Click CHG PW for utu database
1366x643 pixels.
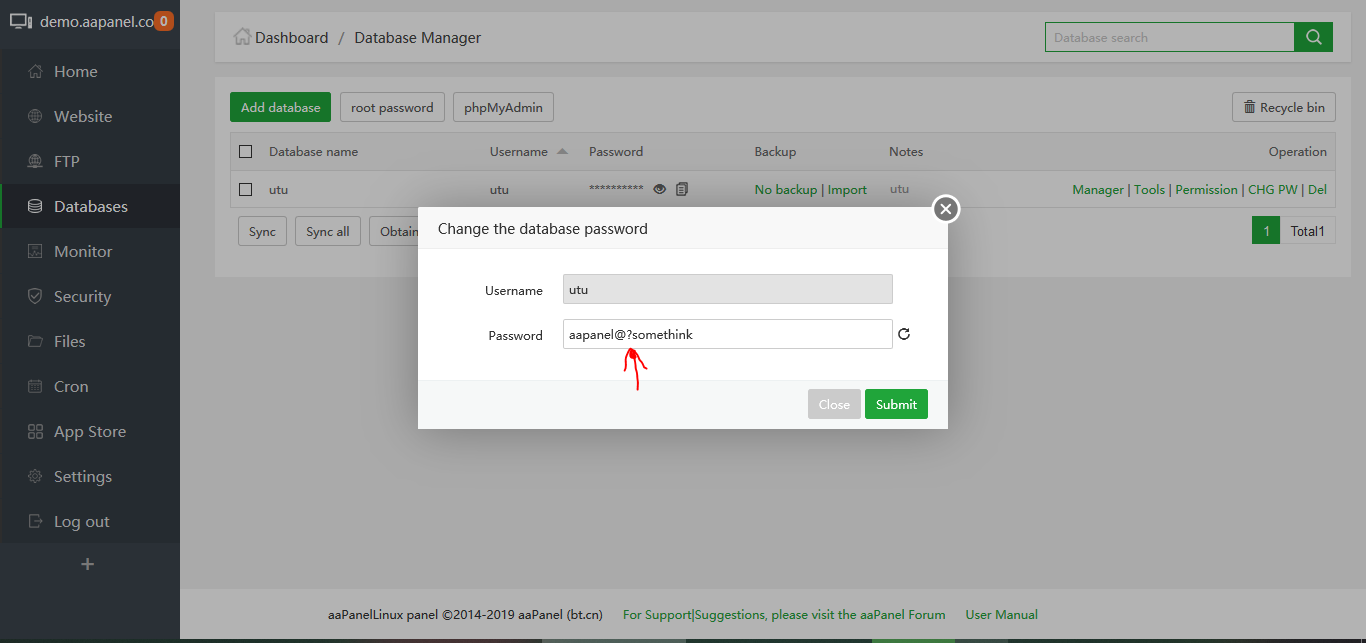(1272, 189)
